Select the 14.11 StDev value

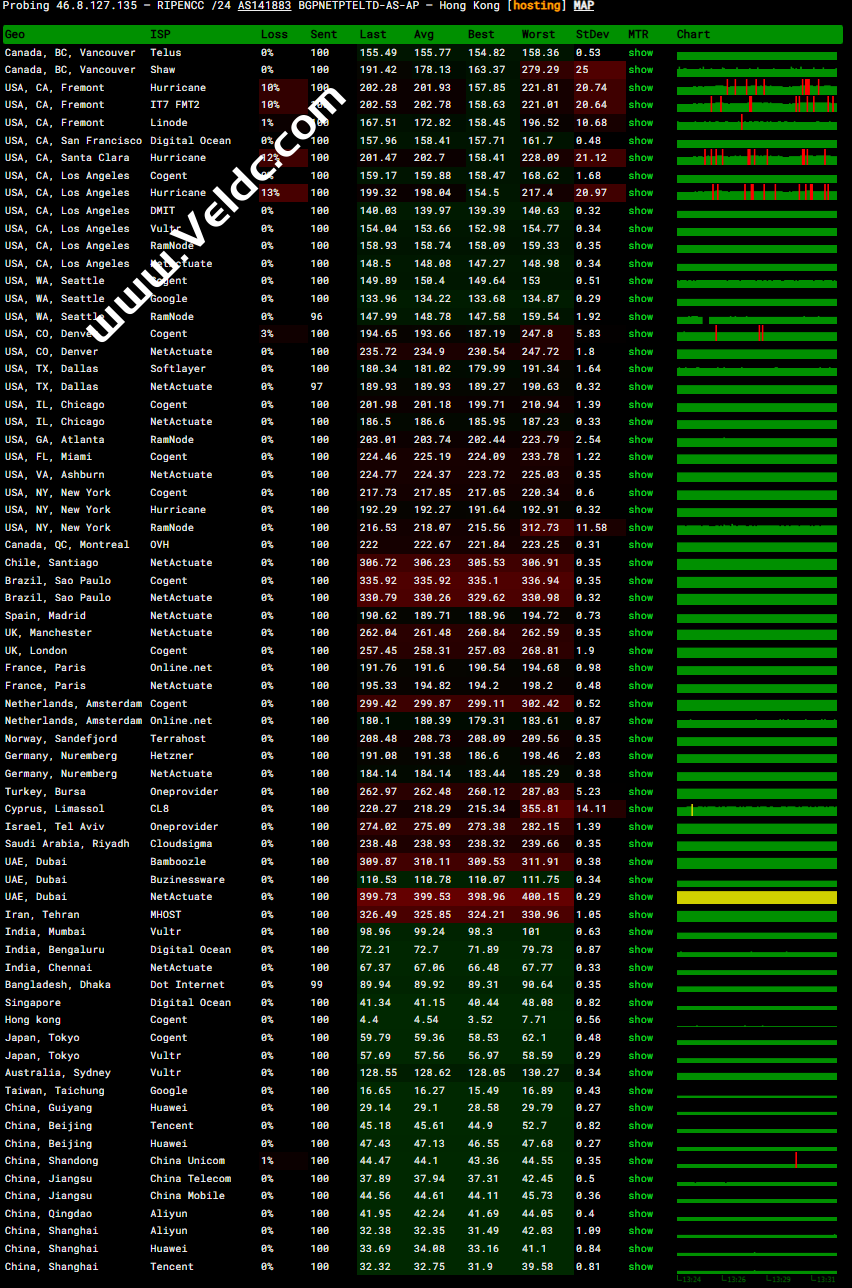[x=591, y=809]
